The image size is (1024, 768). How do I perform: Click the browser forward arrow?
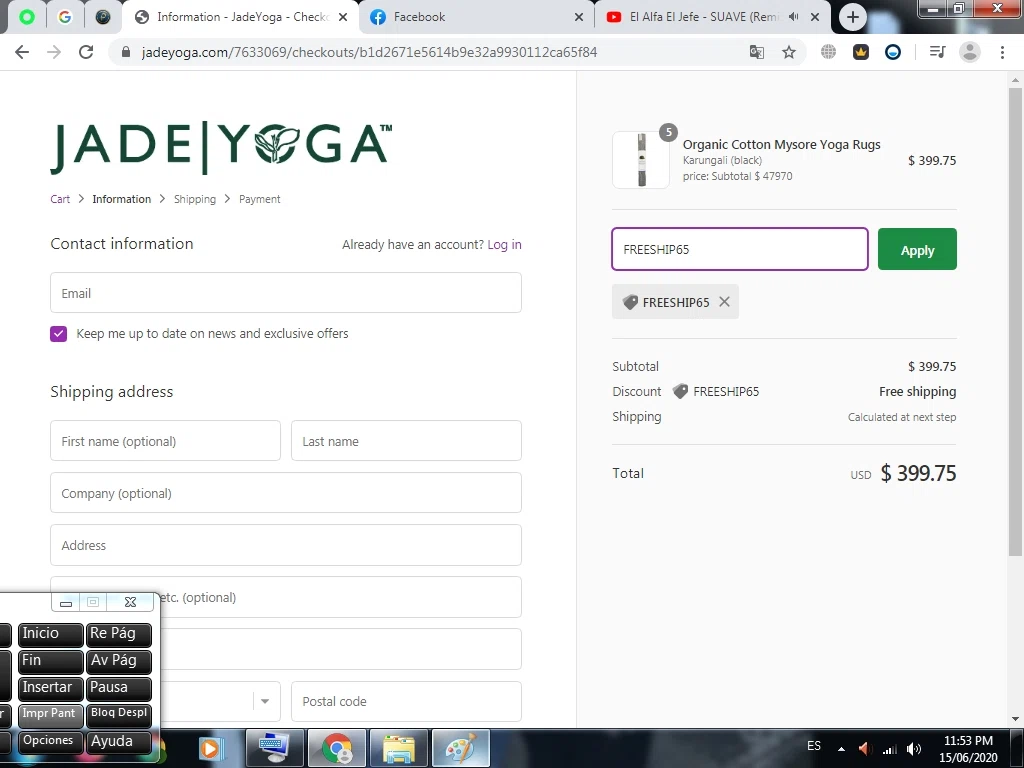[54, 52]
